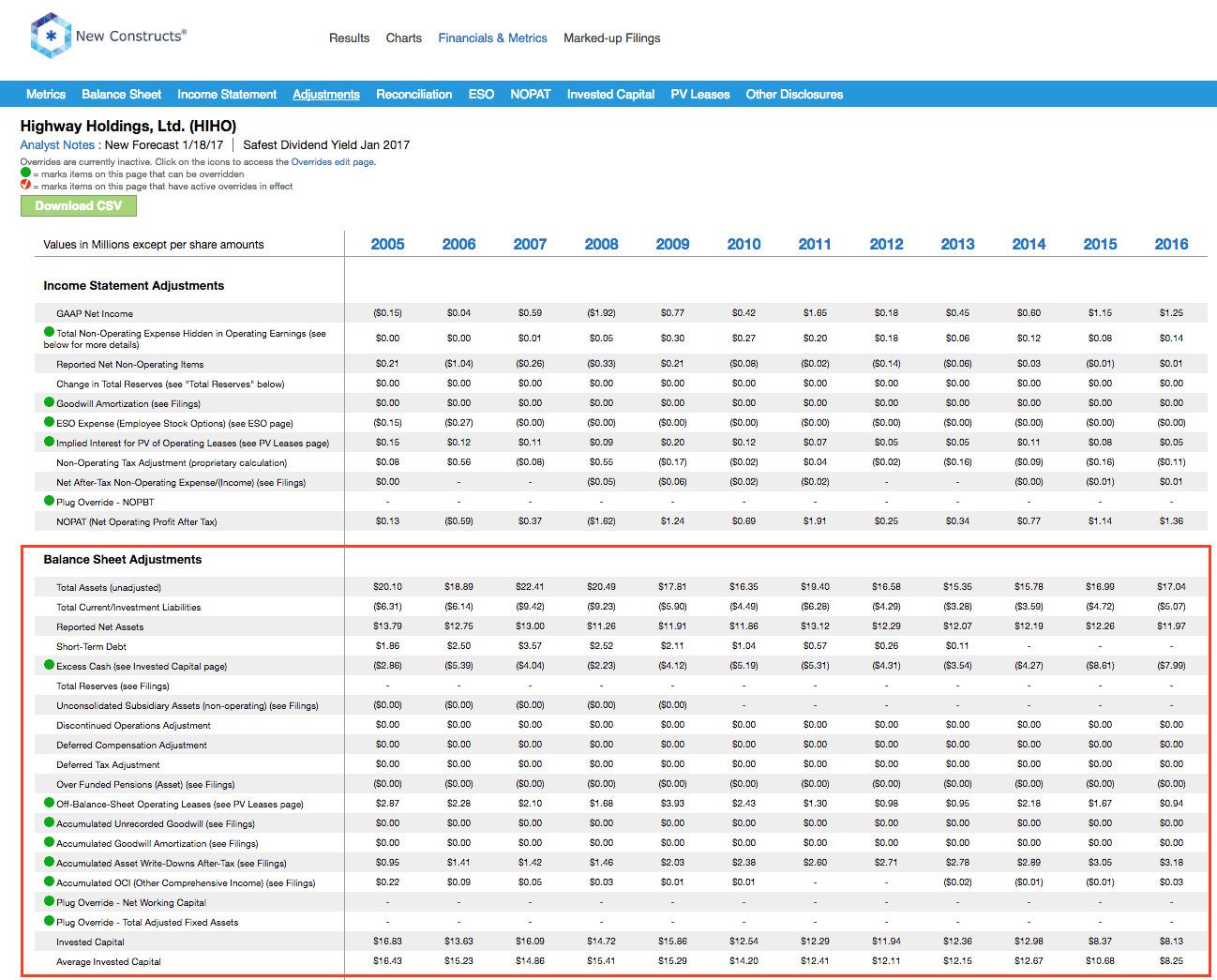
Task: Click override icon for Accumulated OCI row
Action: 50,882
